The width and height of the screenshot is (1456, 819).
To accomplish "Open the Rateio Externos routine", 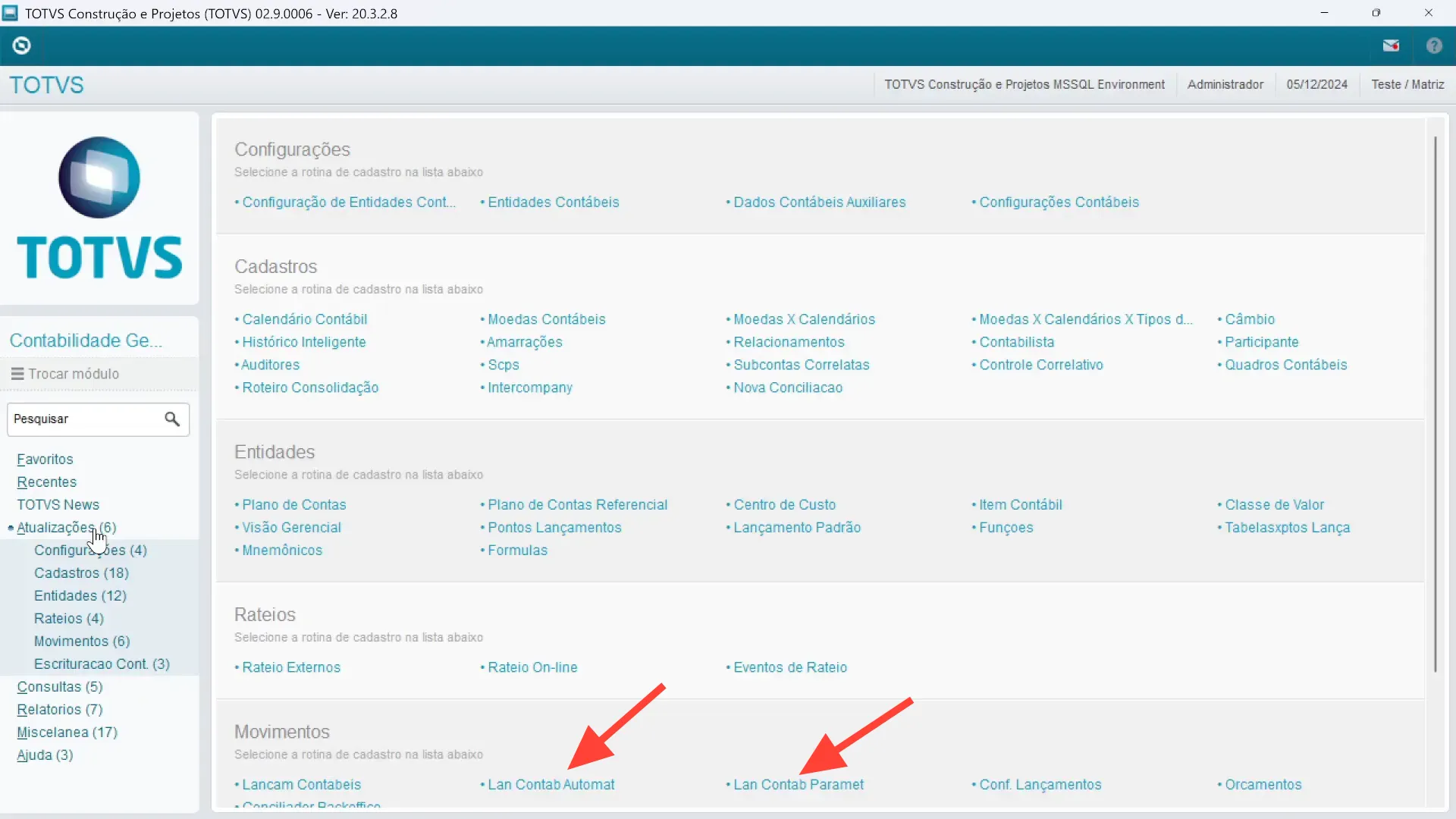I will 291,667.
